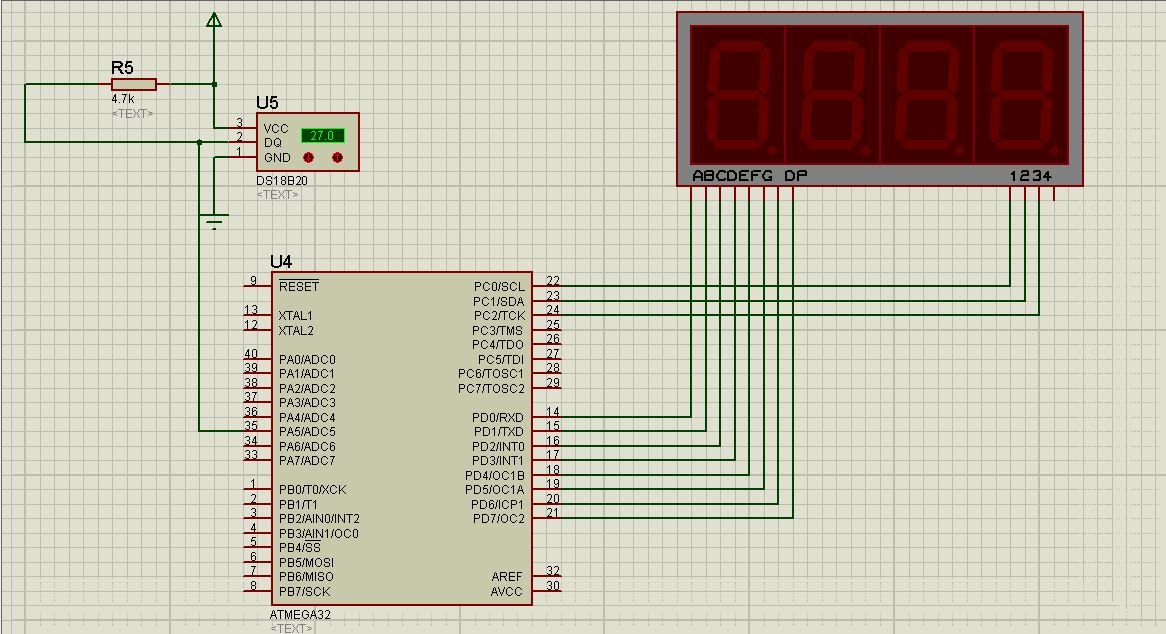The height and width of the screenshot is (634, 1166).
Task: Click pin number 32 beside AREF
Action: point(553,570)
